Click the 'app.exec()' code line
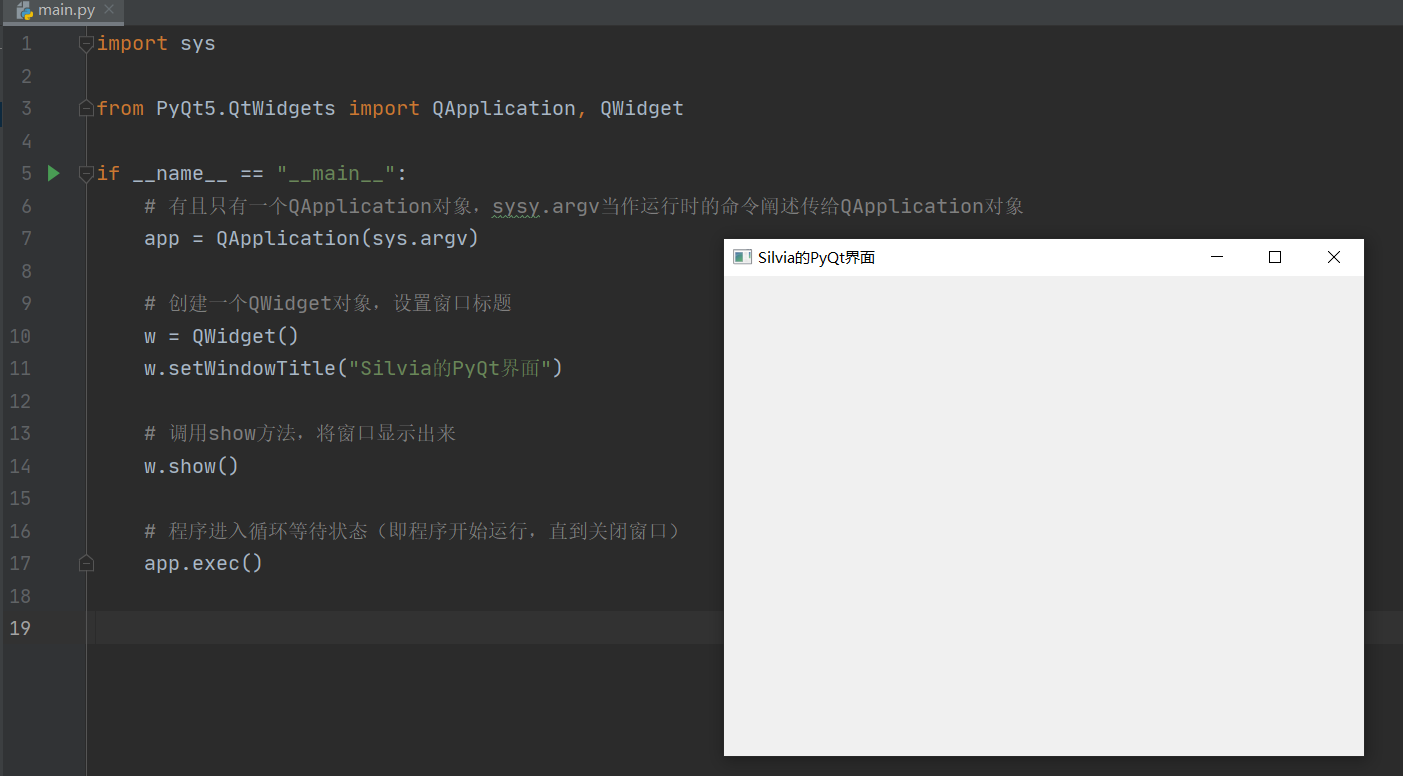Viewport: 1403px width, 776px height. click(204, 563)
